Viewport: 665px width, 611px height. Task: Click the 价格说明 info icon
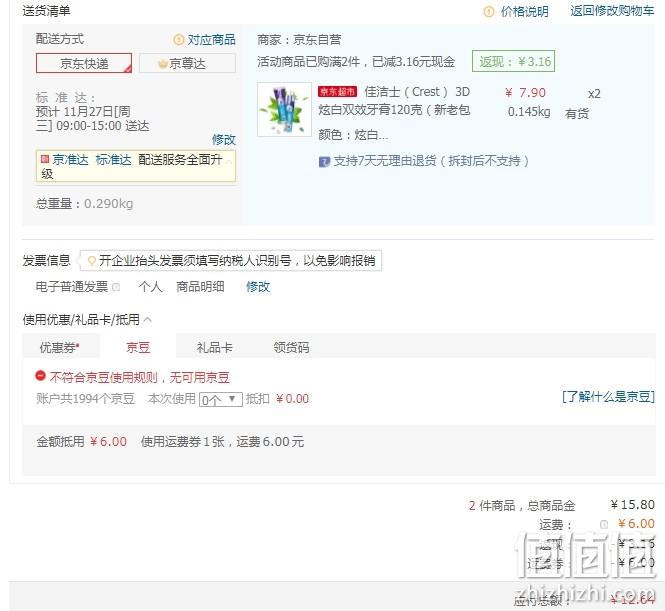(489, 11)
